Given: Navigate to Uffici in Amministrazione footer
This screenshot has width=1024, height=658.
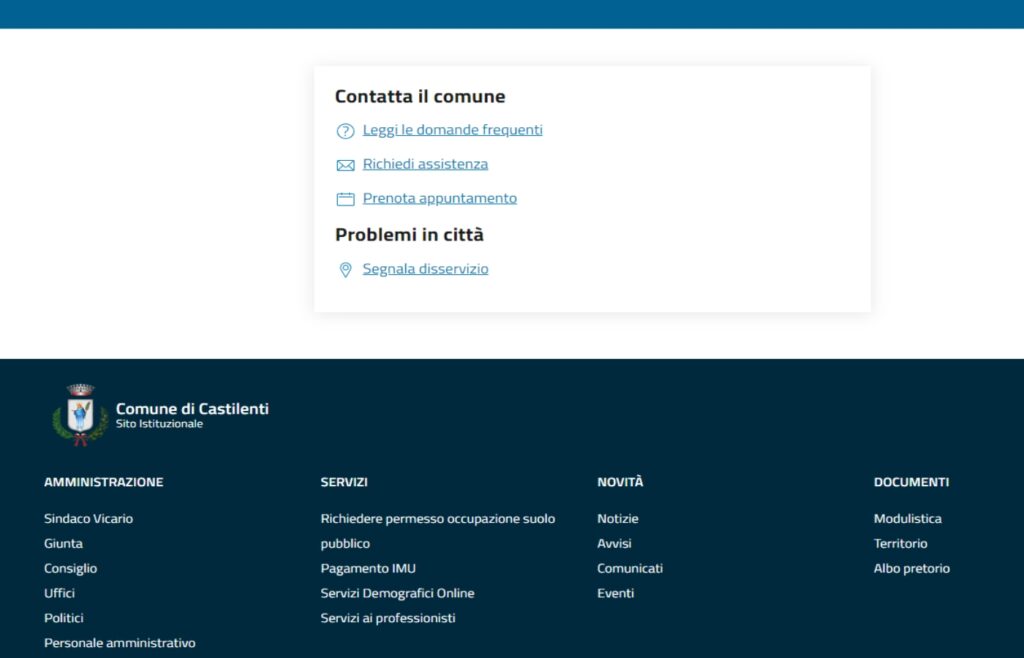Looking at the screenshot, I should pos(59,593).
